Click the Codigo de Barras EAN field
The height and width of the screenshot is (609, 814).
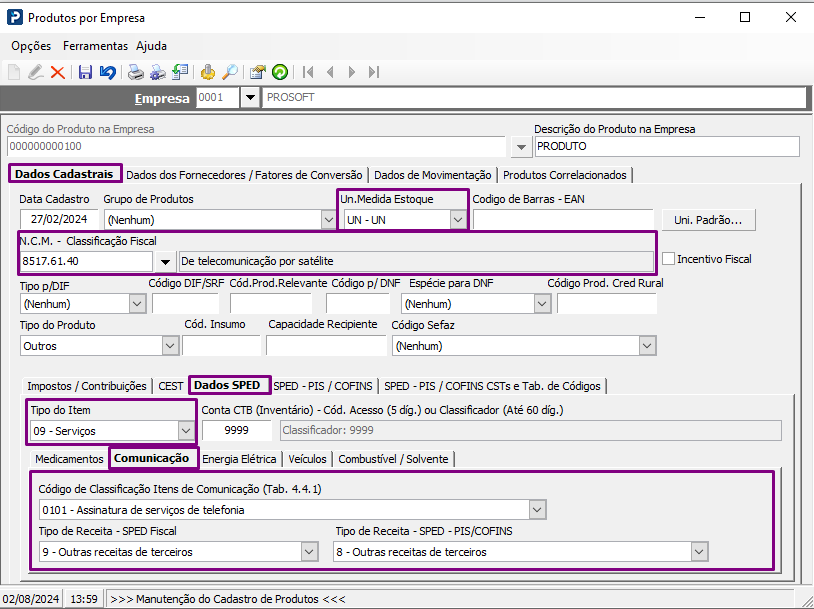pyautogui.click(x=563, y=220)
